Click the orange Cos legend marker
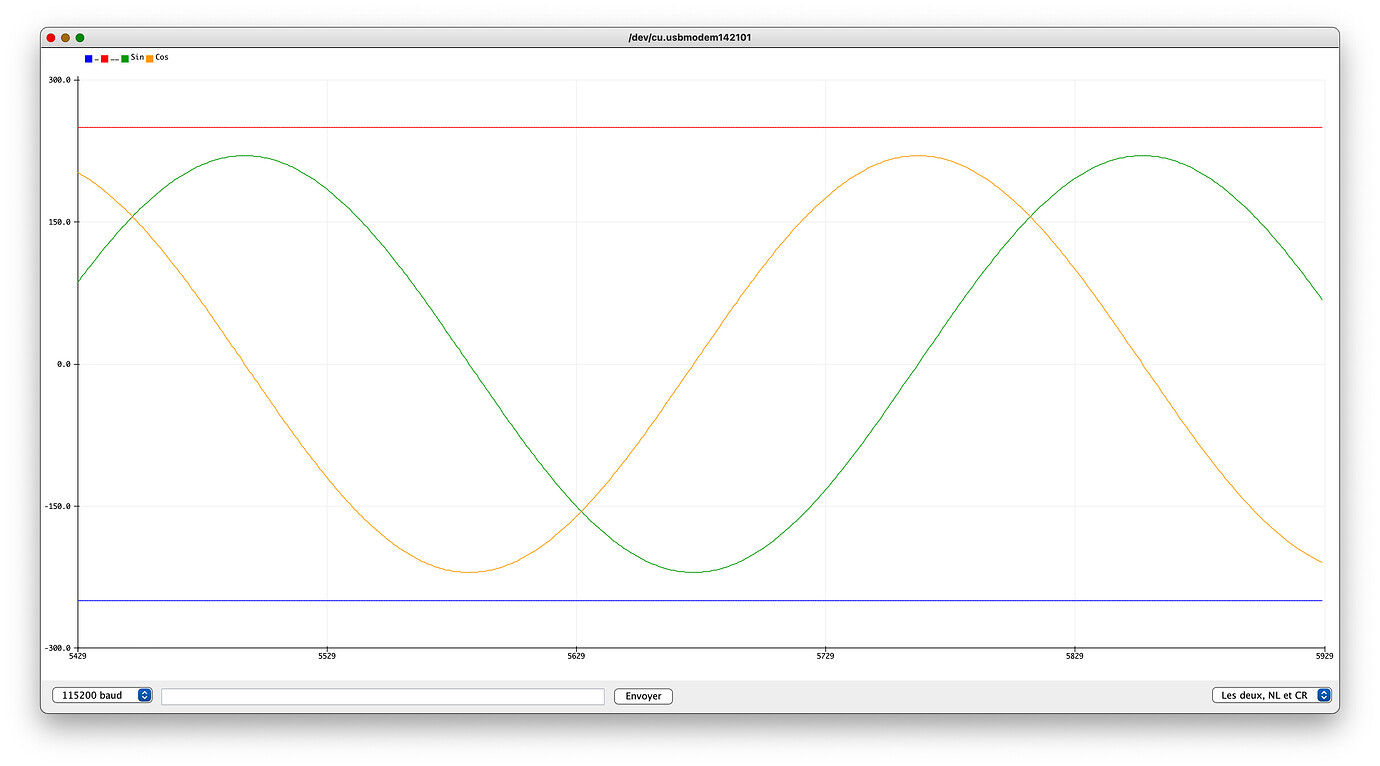The height and width of the screenshot is (766, 1380). [x=150, y=58]
